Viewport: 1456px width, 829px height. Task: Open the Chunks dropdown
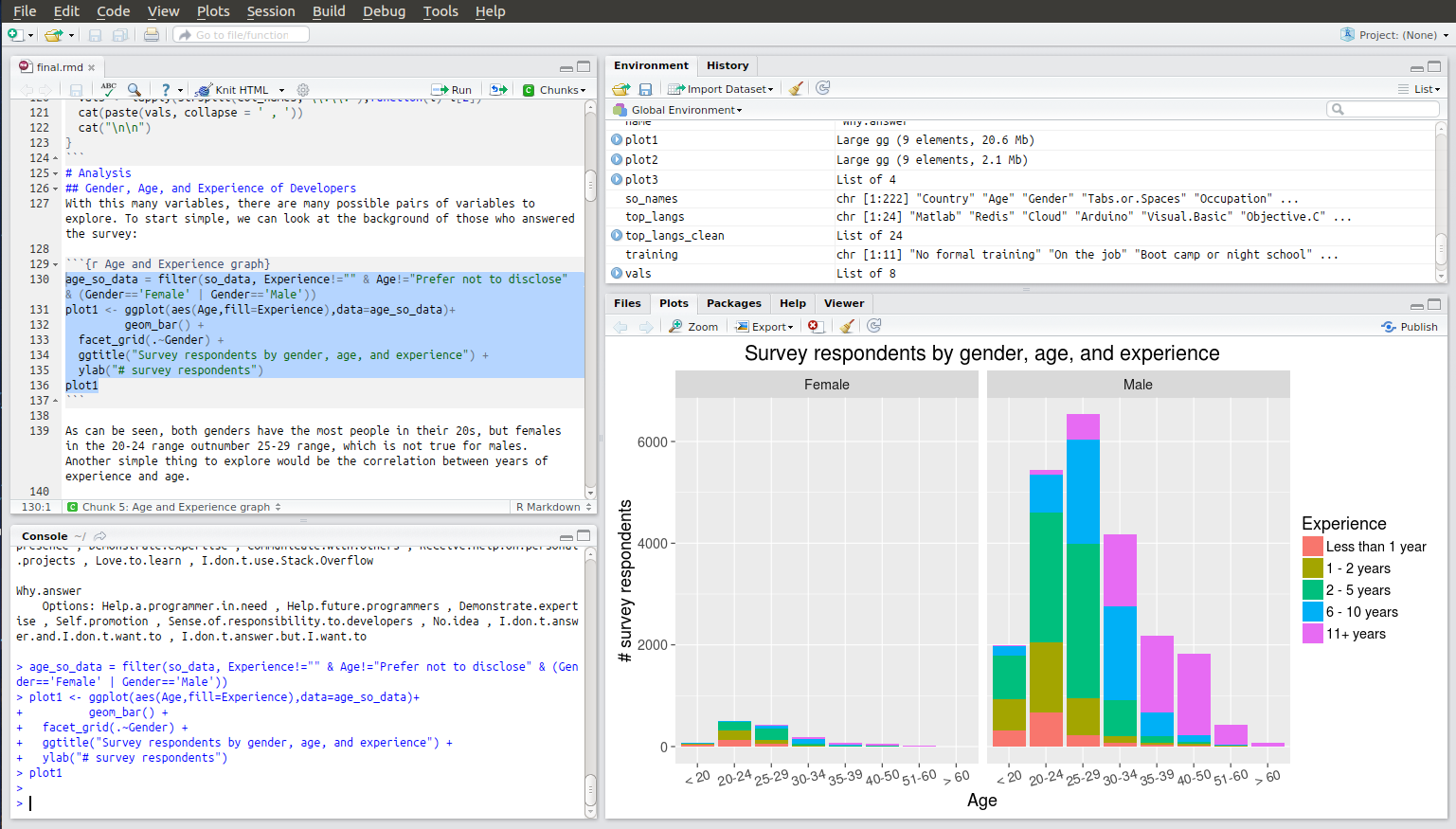pyautogui.click(x=555, y=90)
